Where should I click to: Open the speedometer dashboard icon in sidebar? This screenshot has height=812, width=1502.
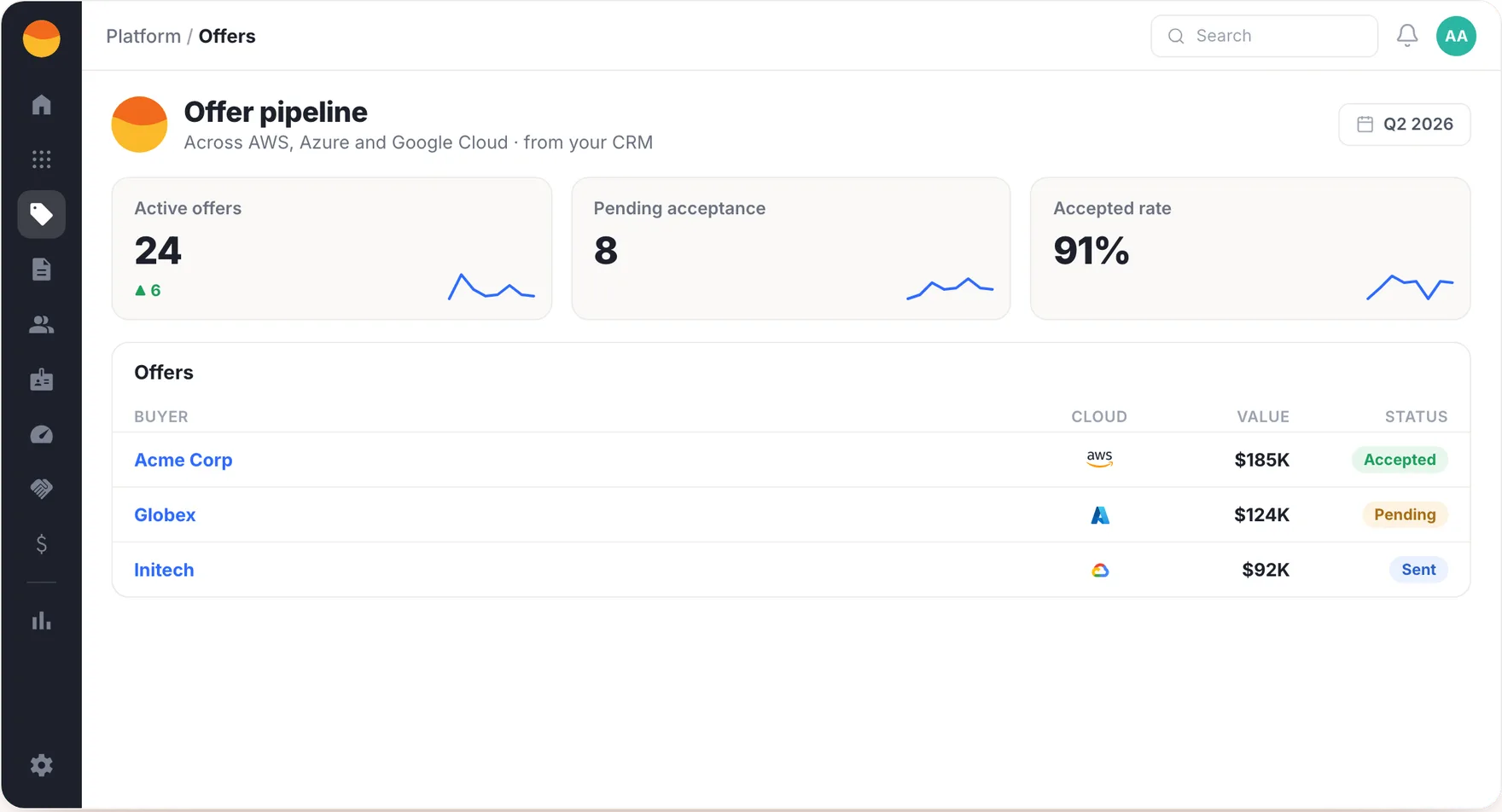(41, 435)
